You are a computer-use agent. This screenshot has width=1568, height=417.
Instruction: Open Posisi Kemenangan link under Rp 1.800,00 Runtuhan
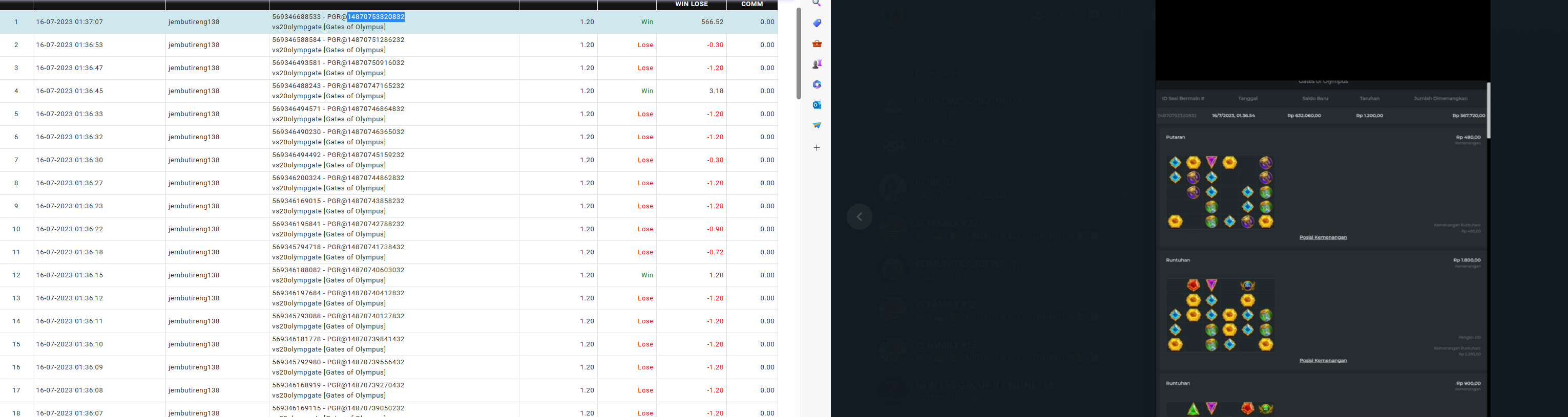(1323, 361)
